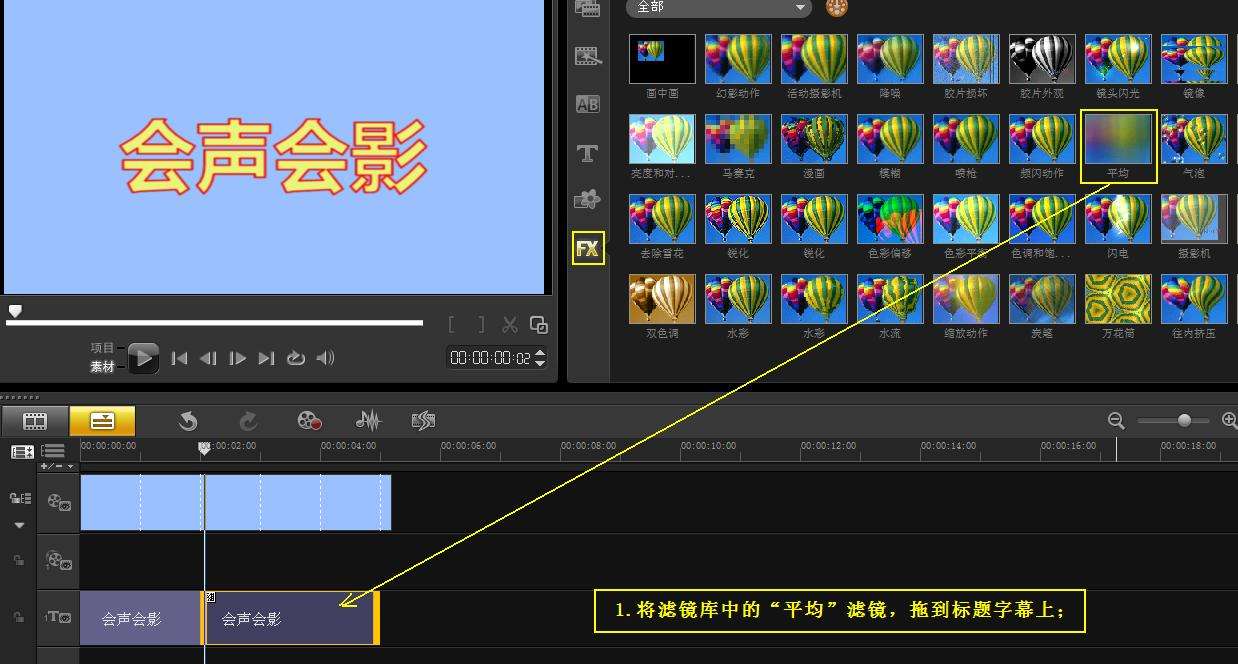Image resolution: width=1238 pixels, height=664 pixels.
Task: Open the Sound Mixer waveform icon
Action: (x=369, y=421)
